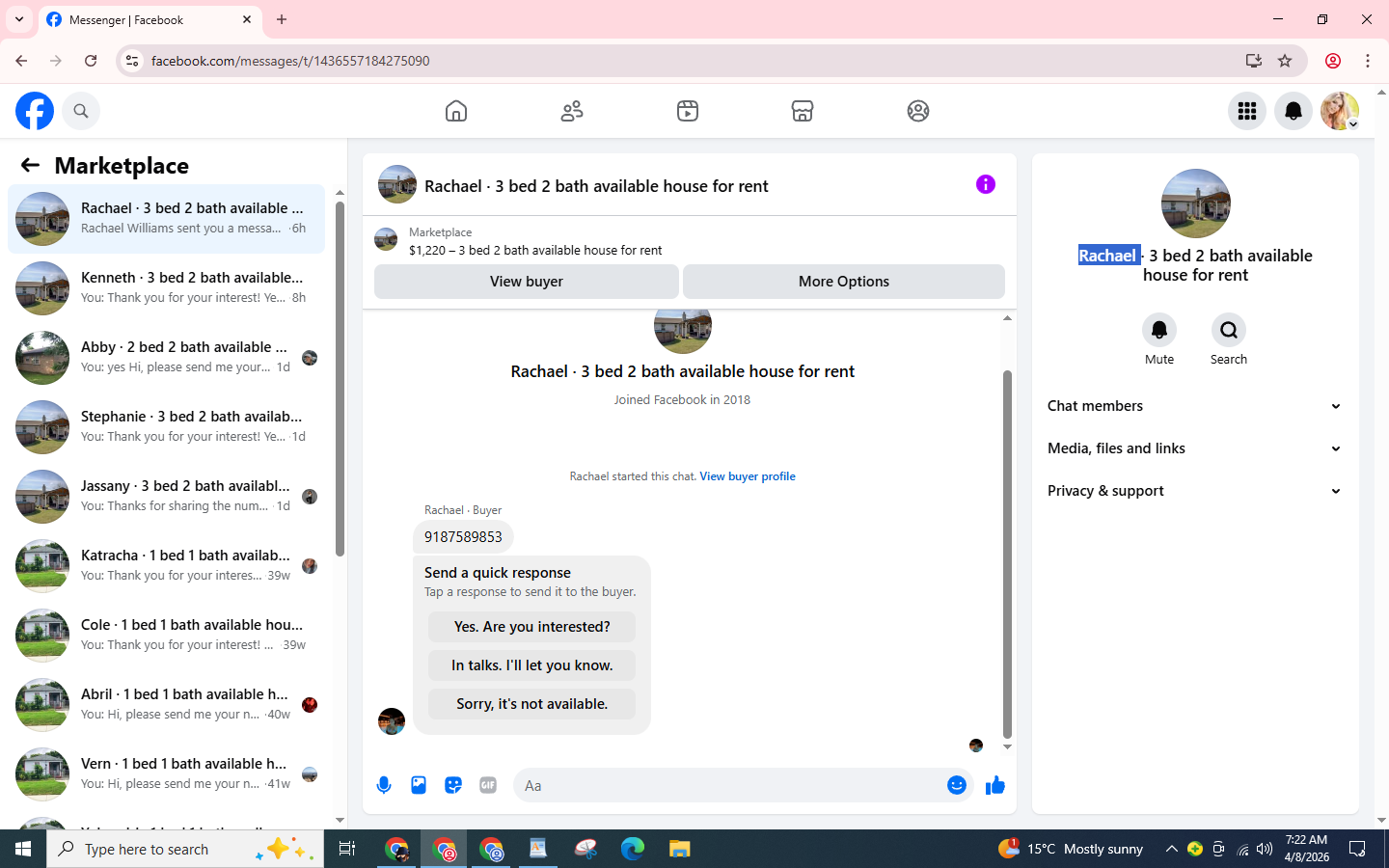Go to the Home feed icon

coord(456,111)
